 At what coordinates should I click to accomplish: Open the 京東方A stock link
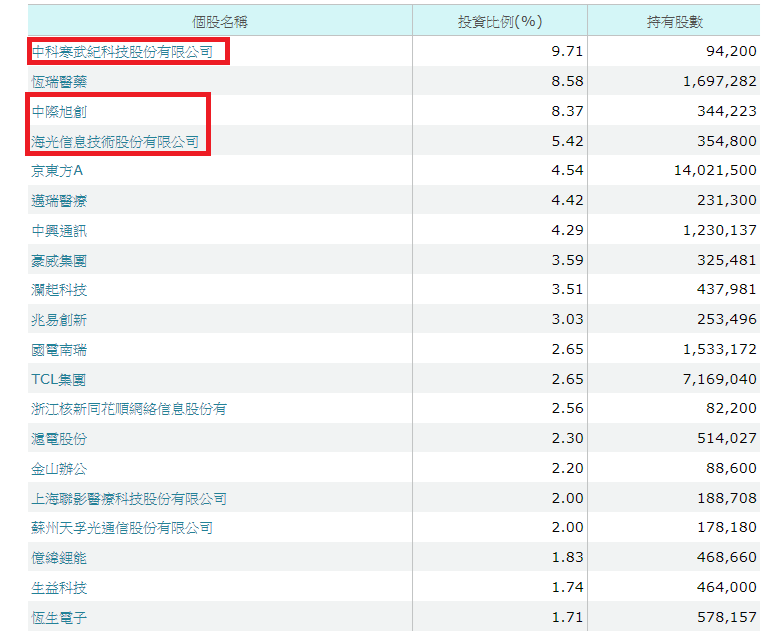pyautogui.click(x=57, y=171)
